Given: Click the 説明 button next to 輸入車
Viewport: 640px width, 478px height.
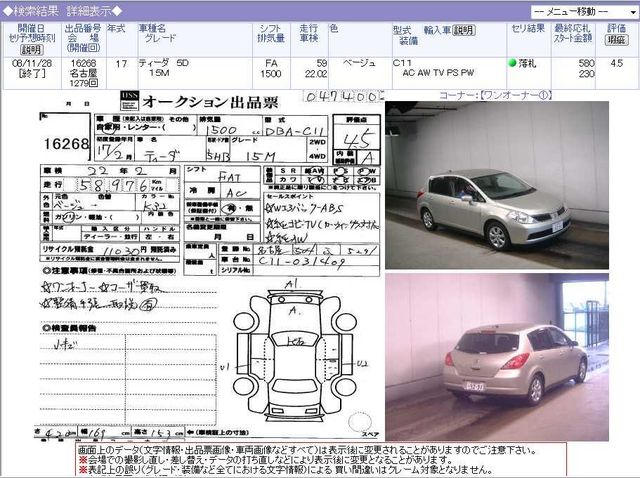Looking at the screenshot, I should point(464,30).
